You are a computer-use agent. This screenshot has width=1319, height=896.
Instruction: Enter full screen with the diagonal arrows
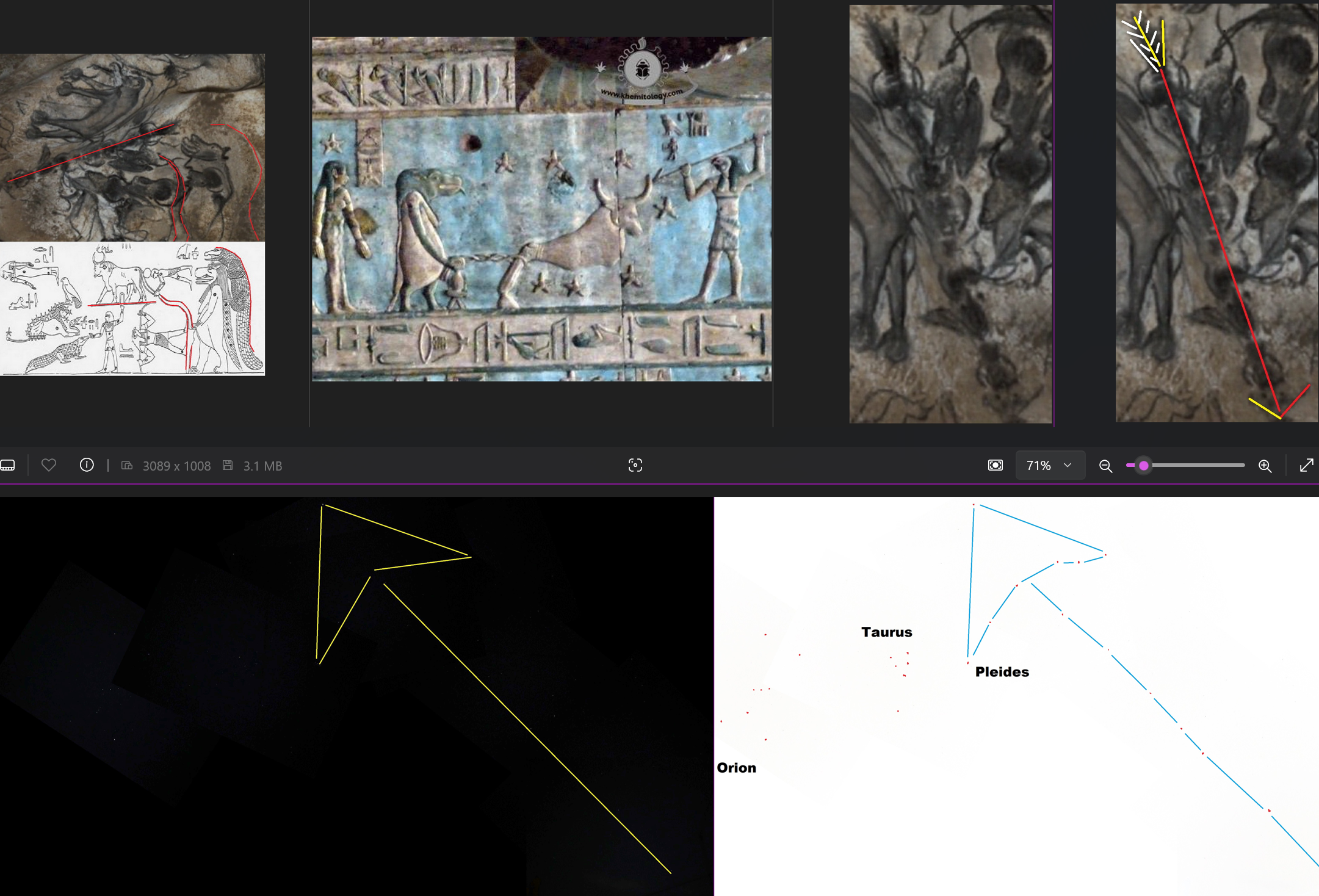tap(1306, 465)
